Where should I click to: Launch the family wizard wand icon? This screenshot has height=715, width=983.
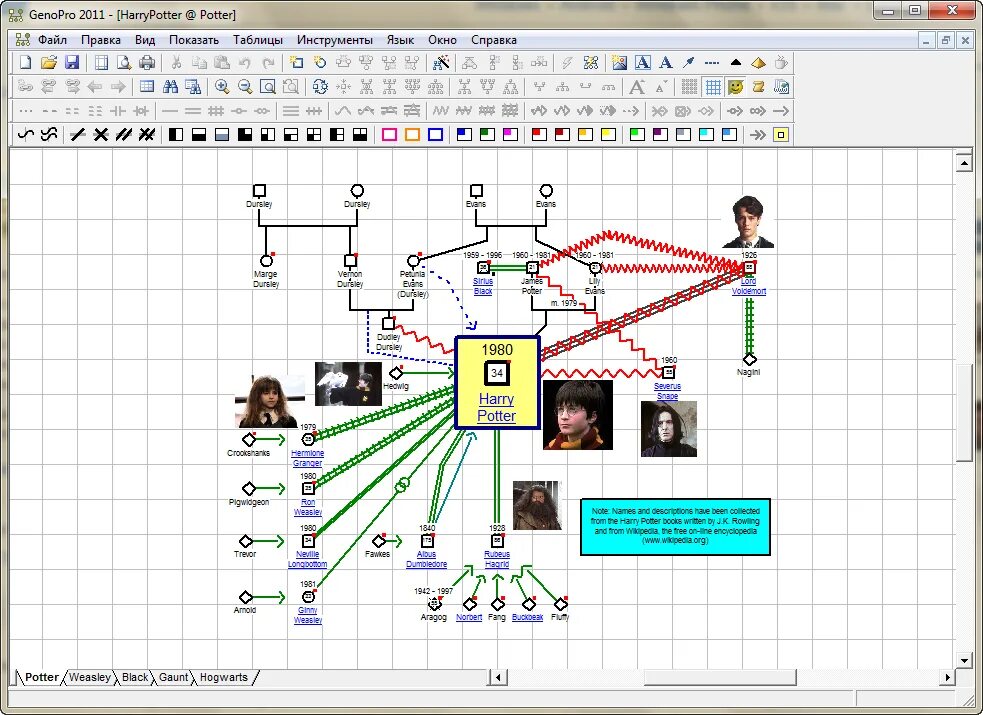441,63
